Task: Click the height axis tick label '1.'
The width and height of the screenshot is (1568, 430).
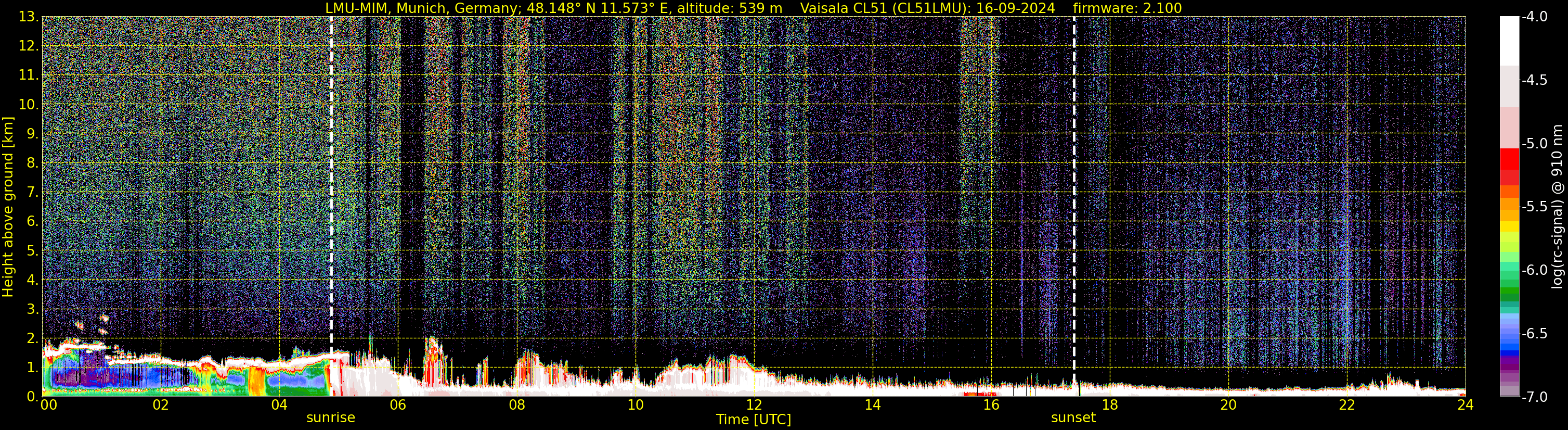Action: (x=32, y=368)
